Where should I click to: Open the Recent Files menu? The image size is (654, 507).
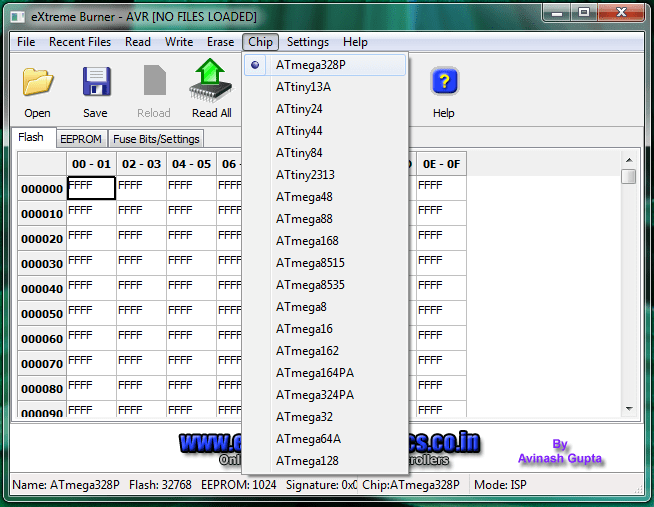(80, 42)
